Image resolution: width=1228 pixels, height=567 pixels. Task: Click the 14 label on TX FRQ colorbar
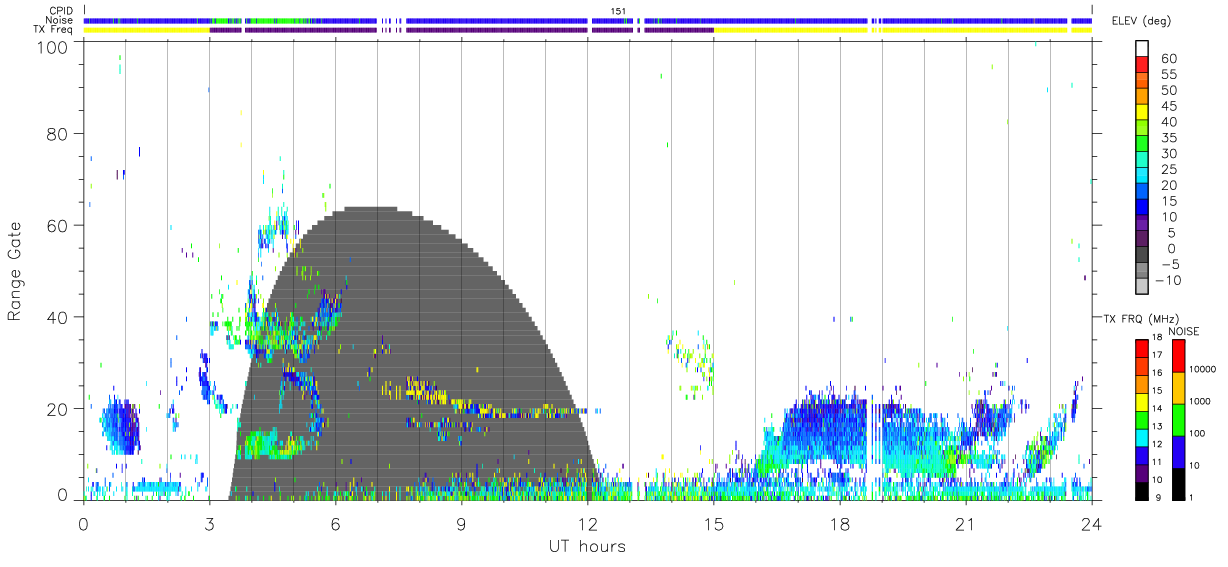coord(1156,408)
